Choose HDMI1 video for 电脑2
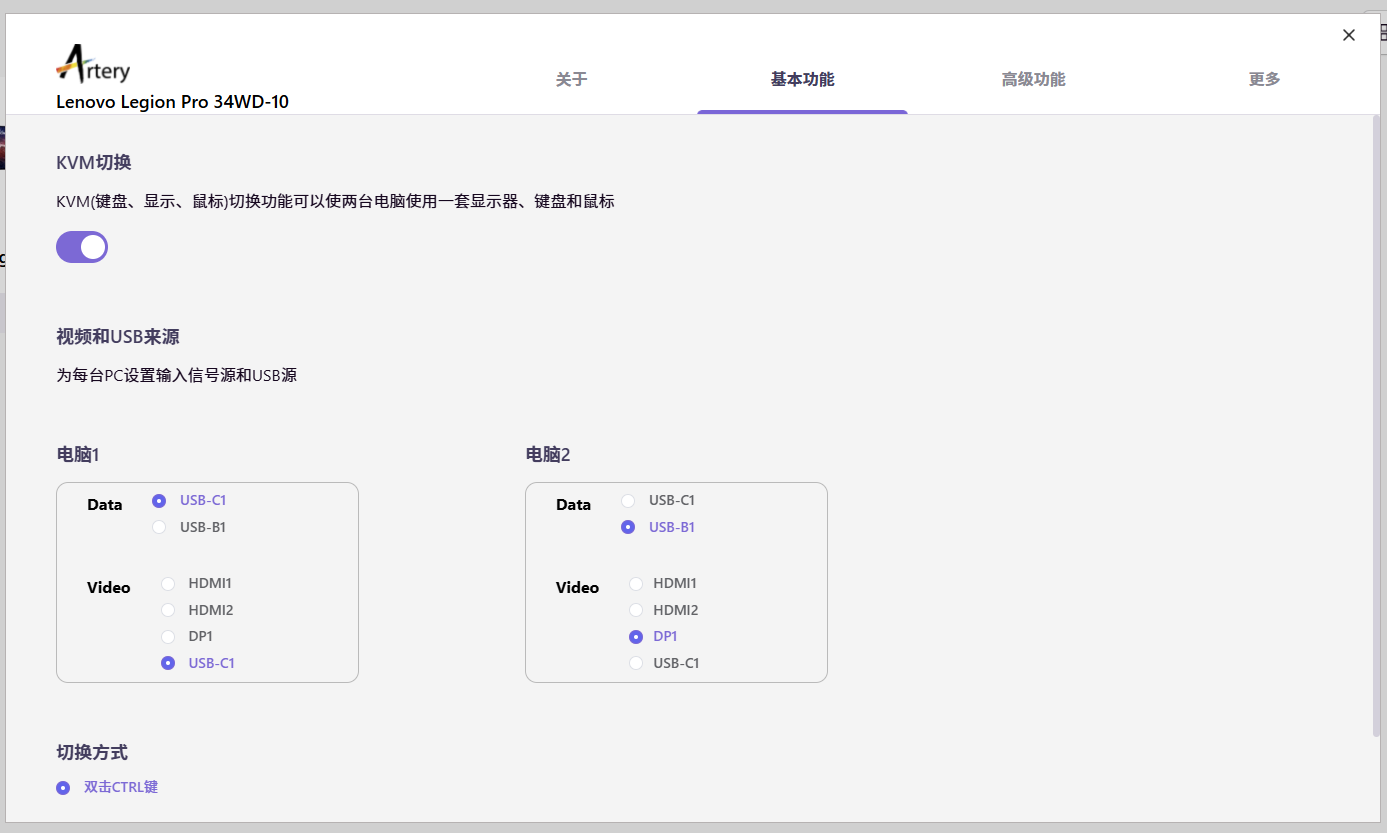Screen dimensions: 1387x833 point(636,583)
